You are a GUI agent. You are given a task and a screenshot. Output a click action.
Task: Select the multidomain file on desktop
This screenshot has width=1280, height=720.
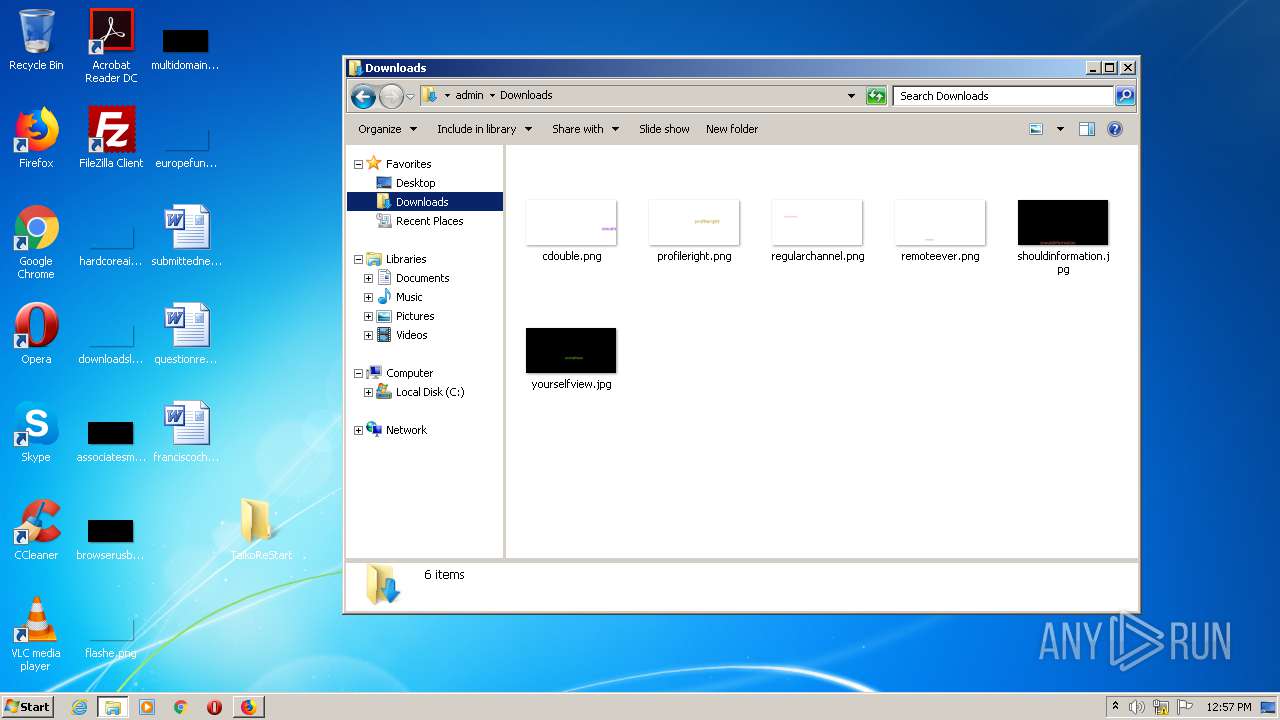tap(186, 48)
